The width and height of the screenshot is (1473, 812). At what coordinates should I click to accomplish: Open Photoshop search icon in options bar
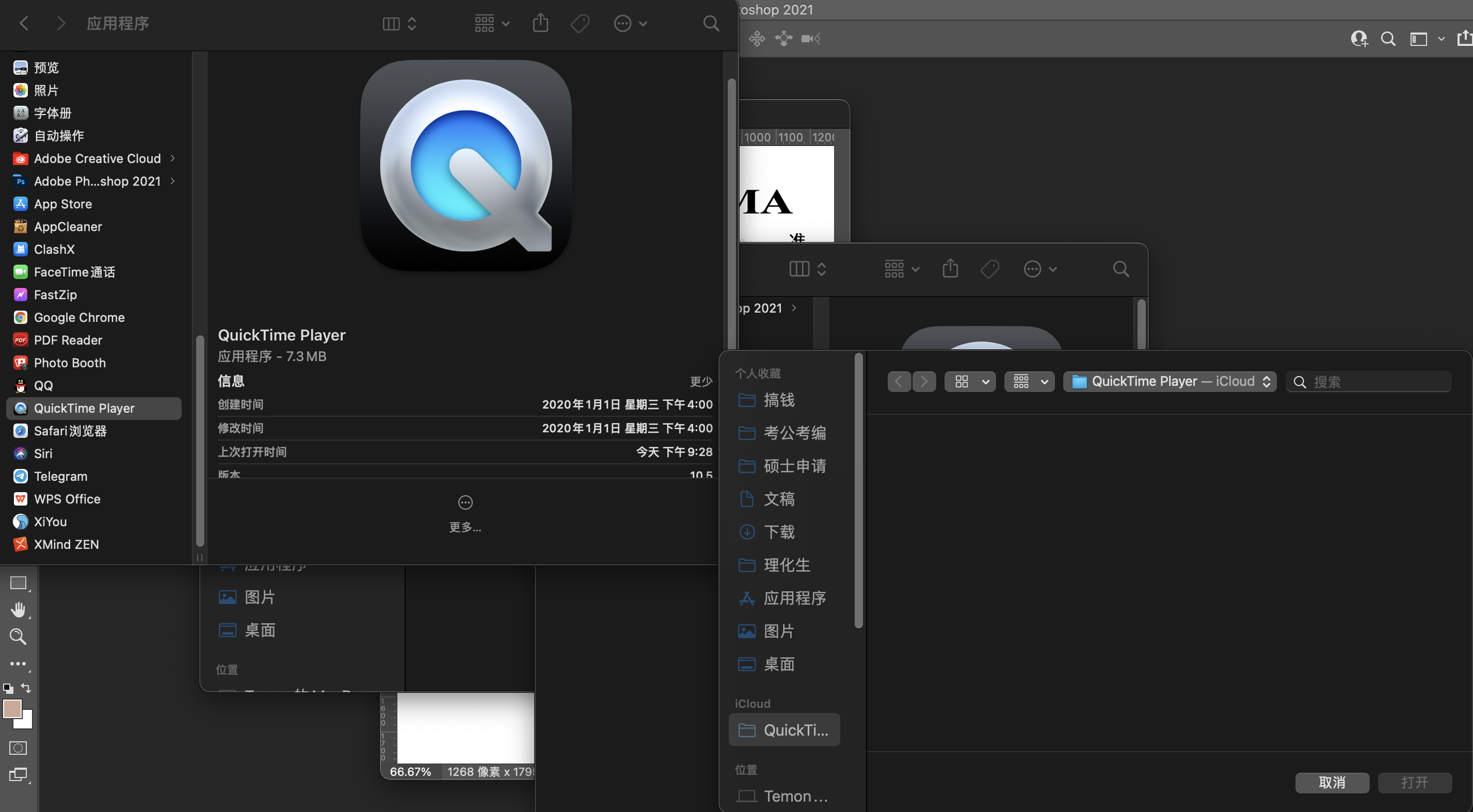[1388, 39]
